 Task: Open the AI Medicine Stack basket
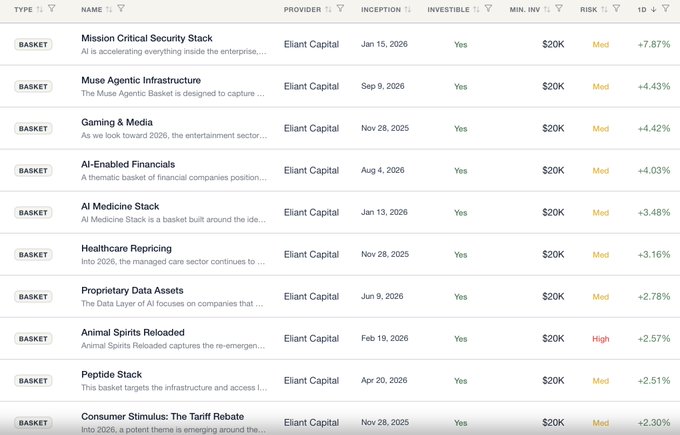coord(120,206)
